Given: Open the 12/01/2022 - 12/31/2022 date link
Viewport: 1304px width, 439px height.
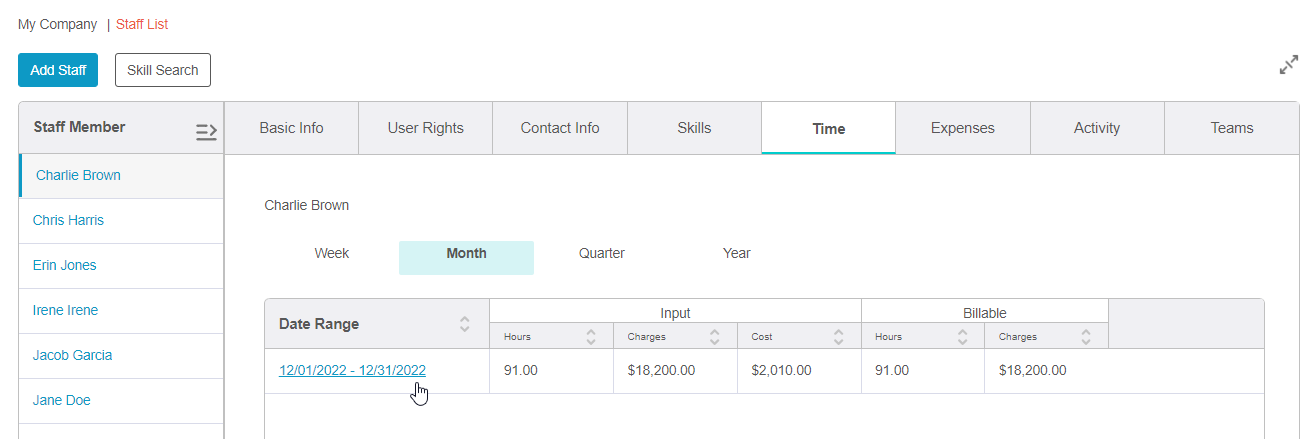Looking at the screenshot, I should click(x=352, y=370).
